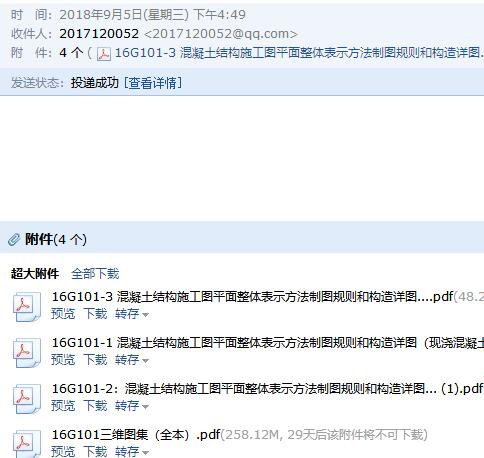The image size is (484, 458).
Task: Click PDF file icon for 16G101-1 attachment
Action: pyautogui.click(x=27, y=353)
